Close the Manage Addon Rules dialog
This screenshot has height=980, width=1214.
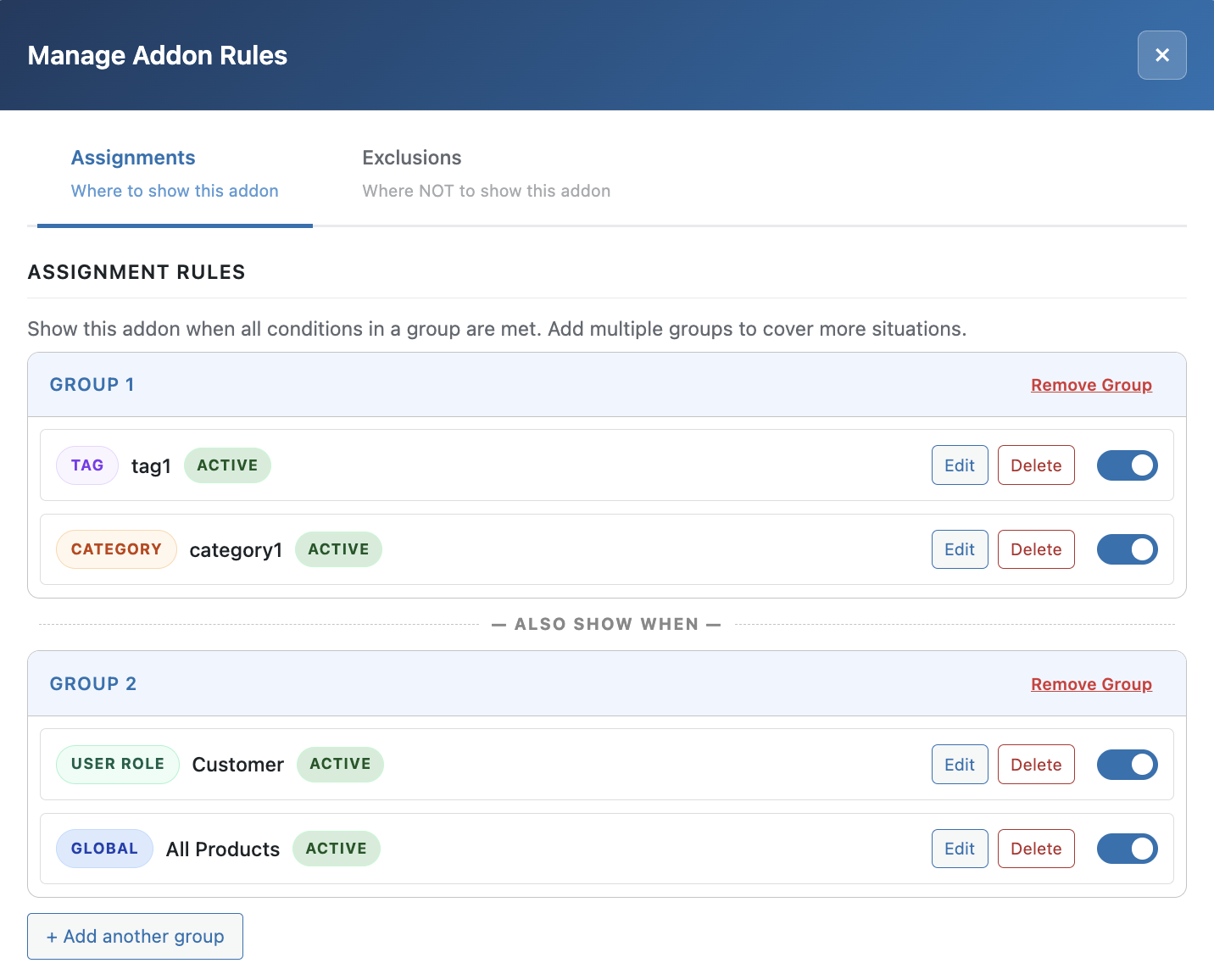[x=1161, y=55]
